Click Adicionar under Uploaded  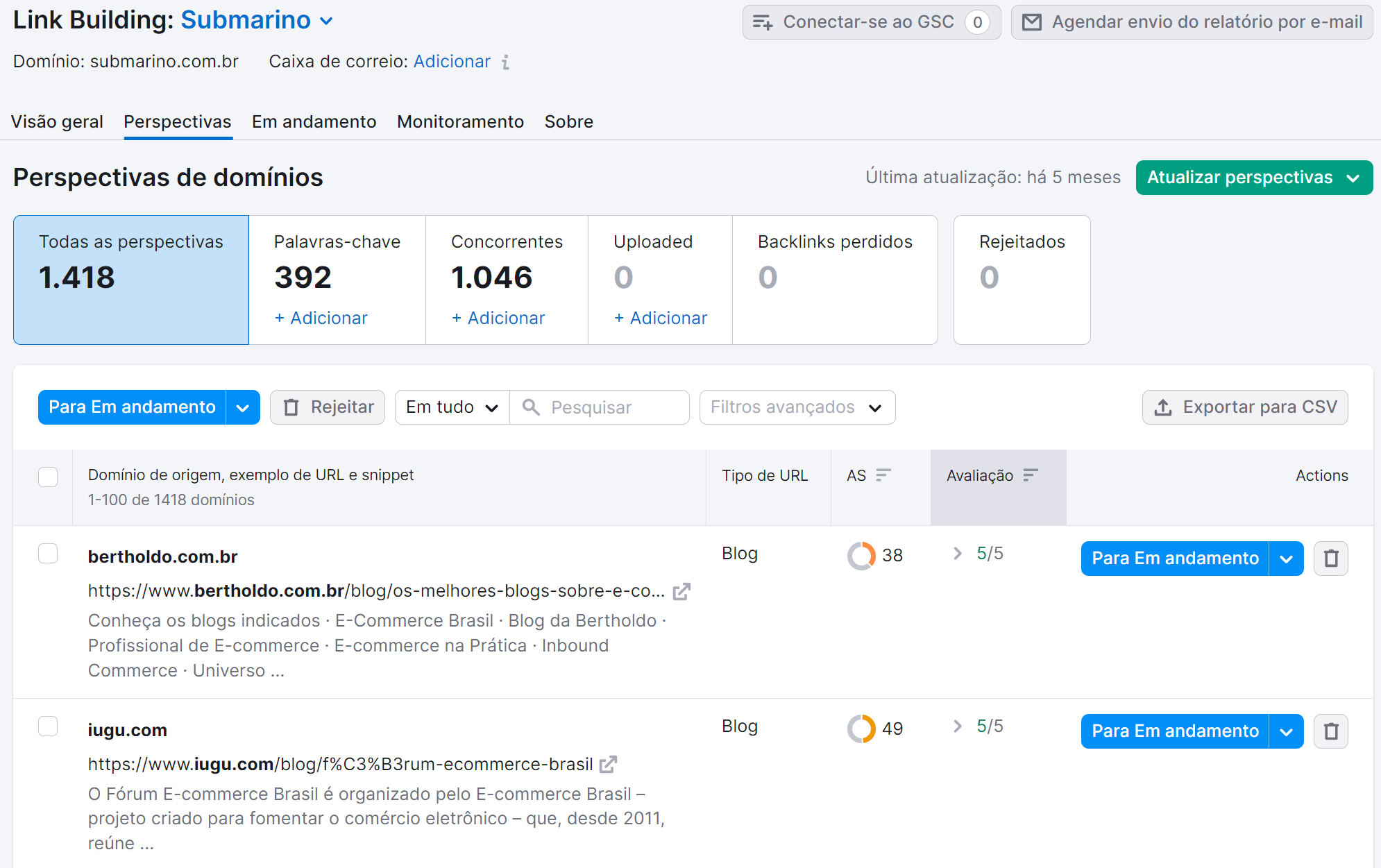(661, 318)
